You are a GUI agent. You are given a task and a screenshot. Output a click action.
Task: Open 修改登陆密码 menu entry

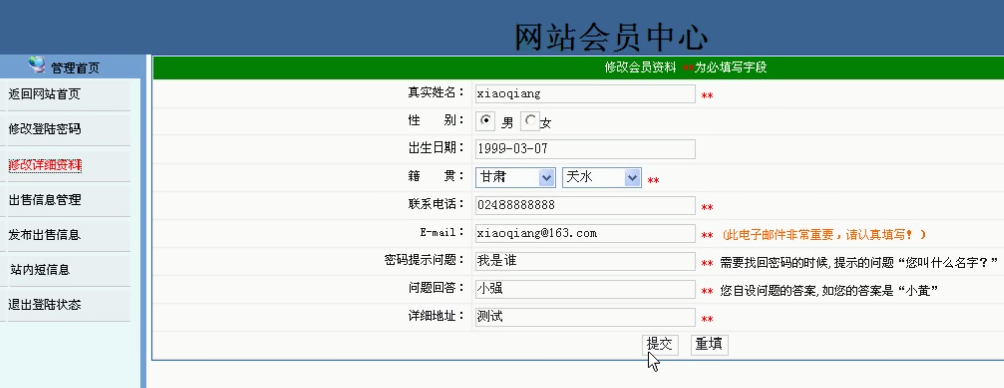tap(44, 129)
